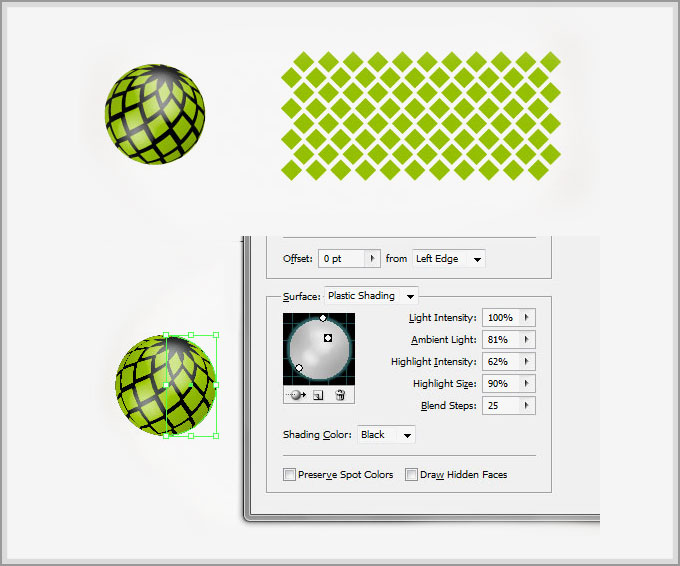Select the top light handle on the sphere
This screenshot has height=566, width=680.
click(323, 318)
